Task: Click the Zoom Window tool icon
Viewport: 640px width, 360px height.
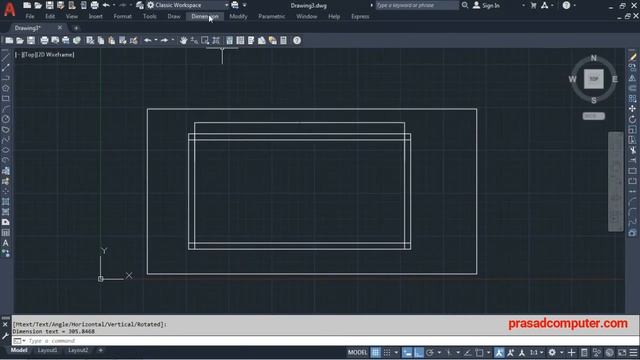Action: click(205, 40)
